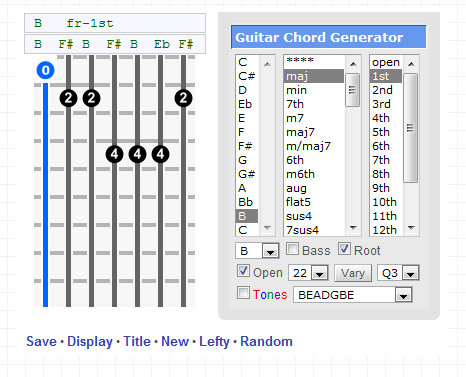Generate a Random chord
466x377 pixels.
tap(266, 341)
